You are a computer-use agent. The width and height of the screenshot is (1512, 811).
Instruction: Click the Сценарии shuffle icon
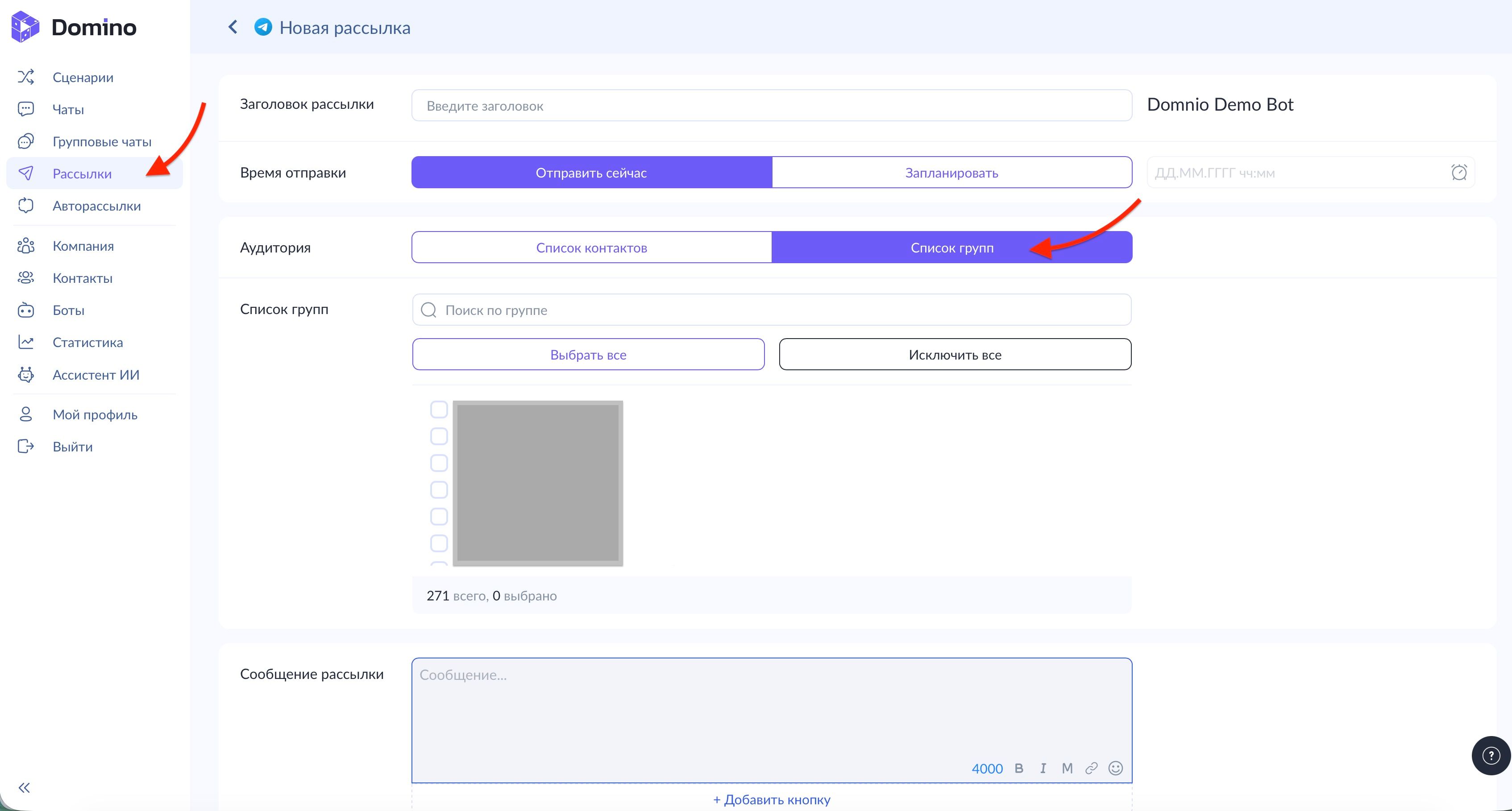[26, 77]
